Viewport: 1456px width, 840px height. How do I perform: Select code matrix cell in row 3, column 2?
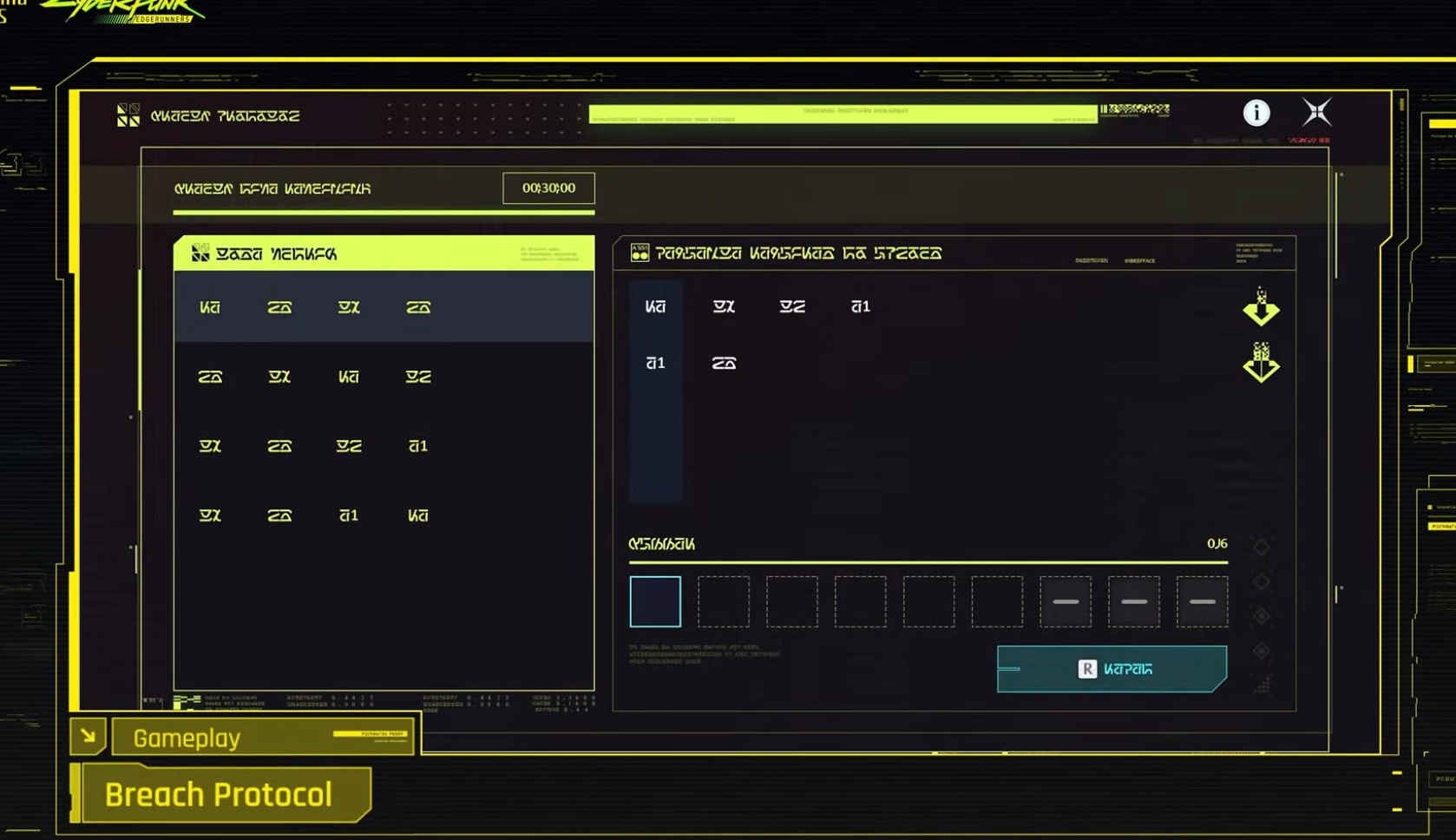click(x=279, y=446)
